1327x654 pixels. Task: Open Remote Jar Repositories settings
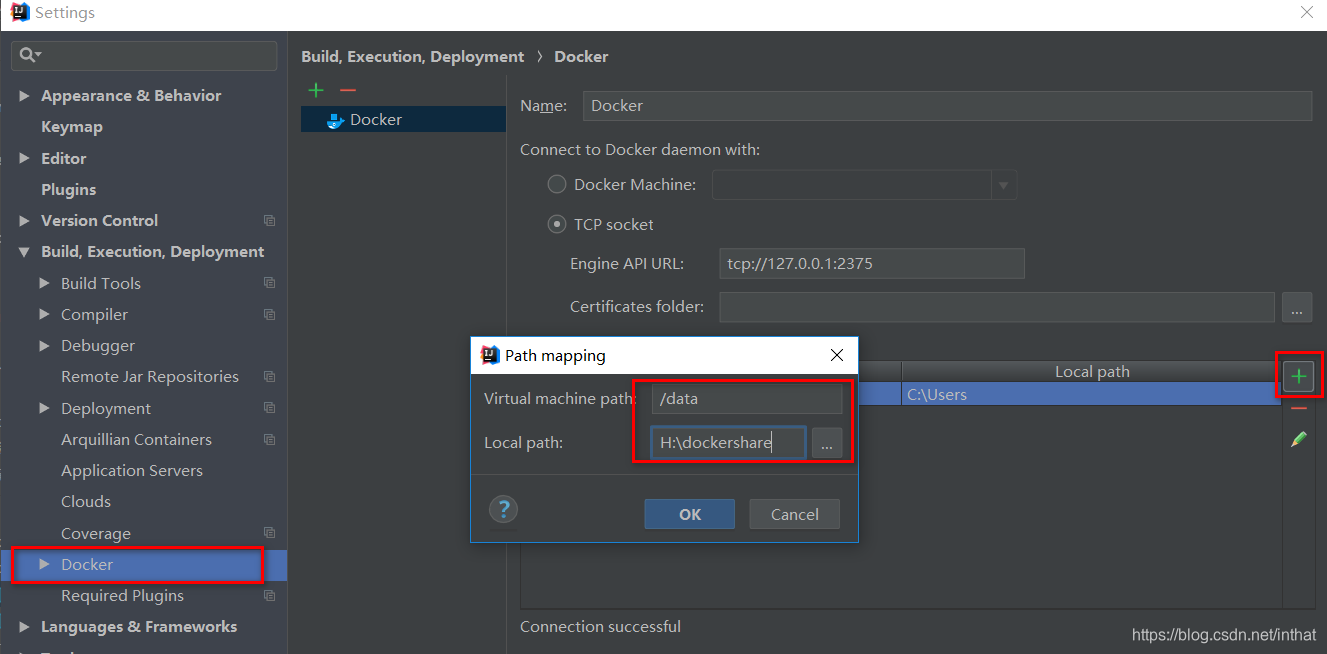pyautogui.click(x=150, y=376)
